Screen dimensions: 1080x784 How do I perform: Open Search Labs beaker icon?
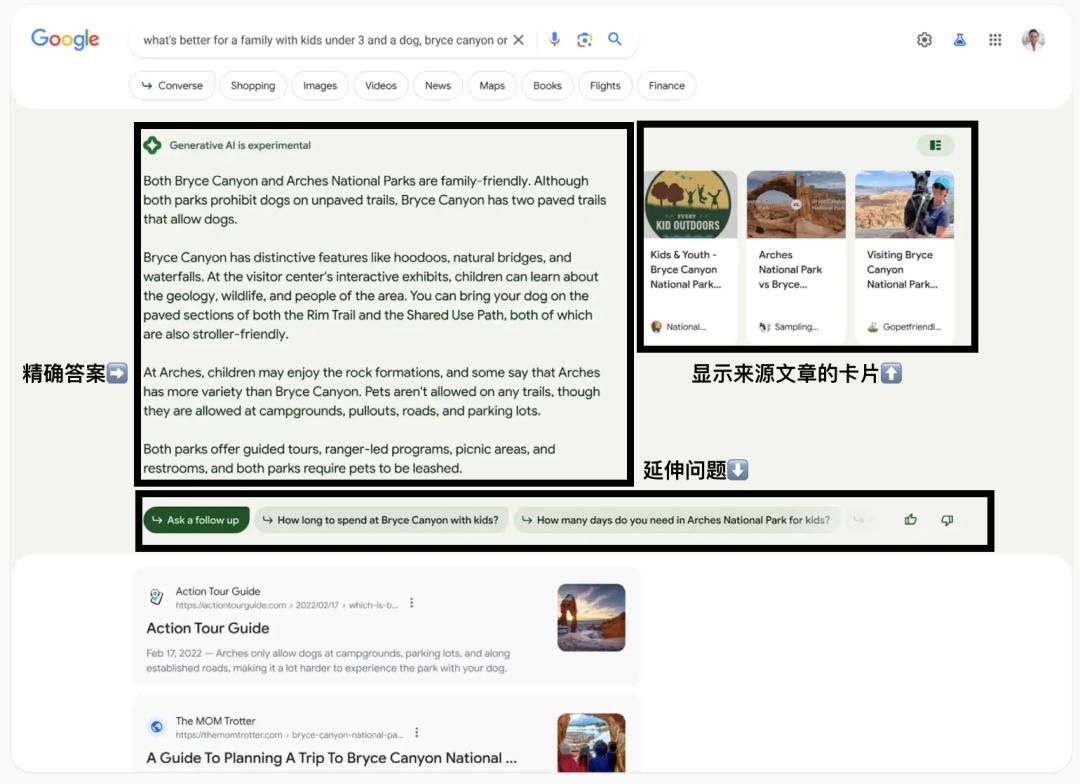coord(959,40)
